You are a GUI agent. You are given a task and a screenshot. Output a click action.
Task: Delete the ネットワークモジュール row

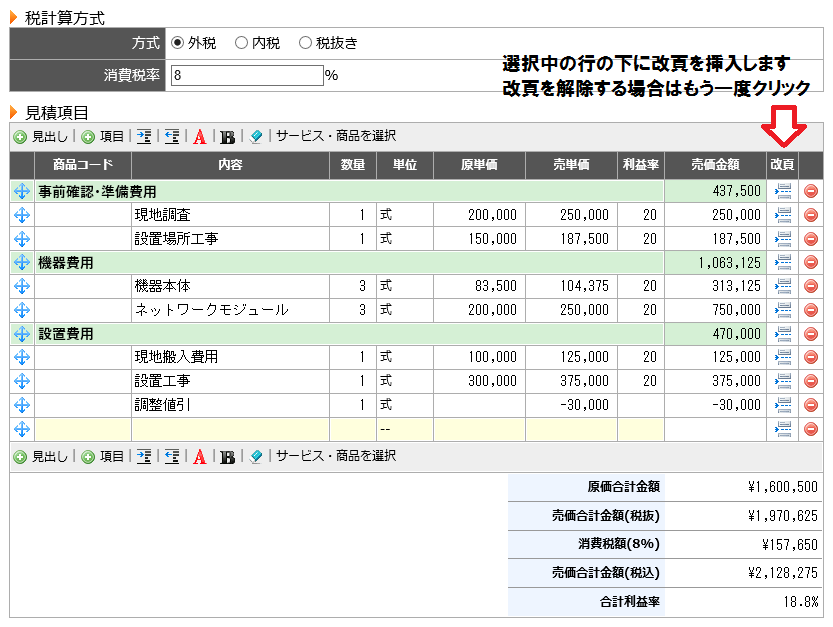(811, 310)
